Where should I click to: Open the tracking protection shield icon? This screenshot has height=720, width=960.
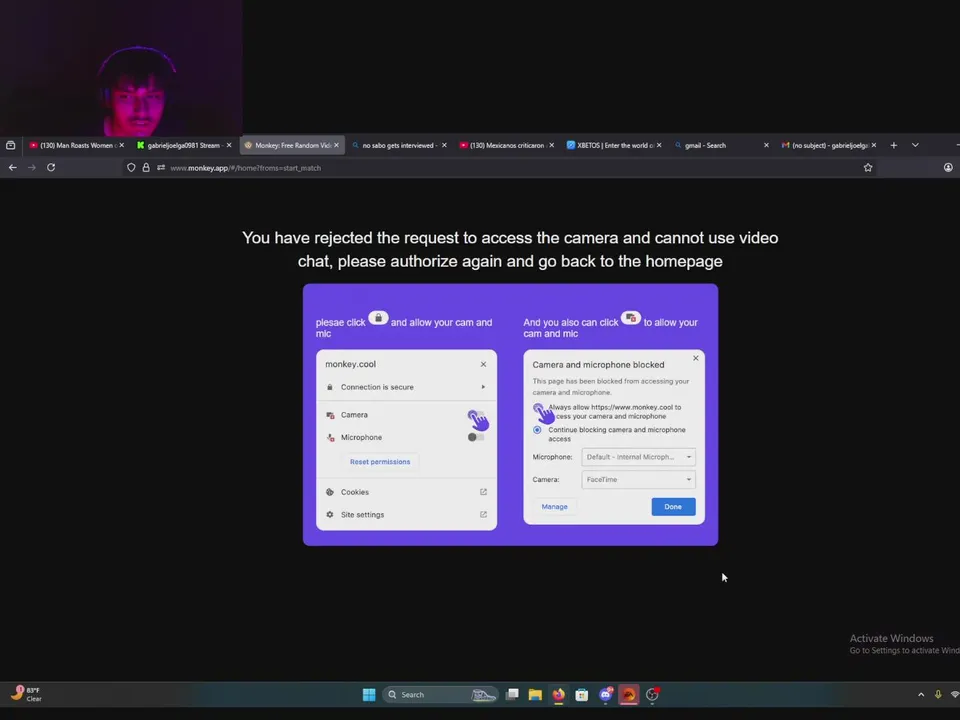(131, 168)
